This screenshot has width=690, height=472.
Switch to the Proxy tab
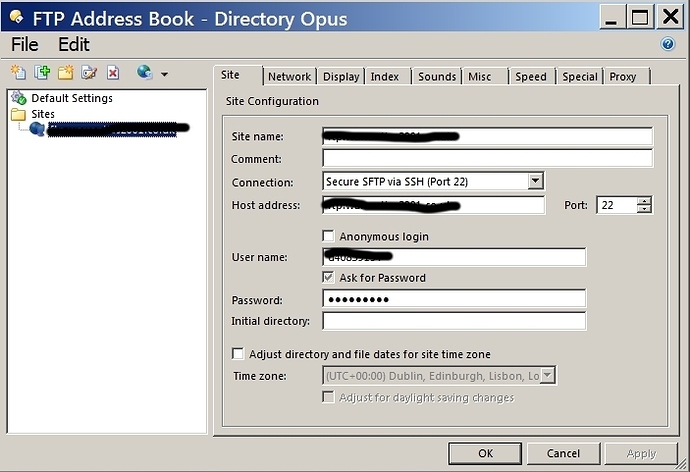pos(627,77)
